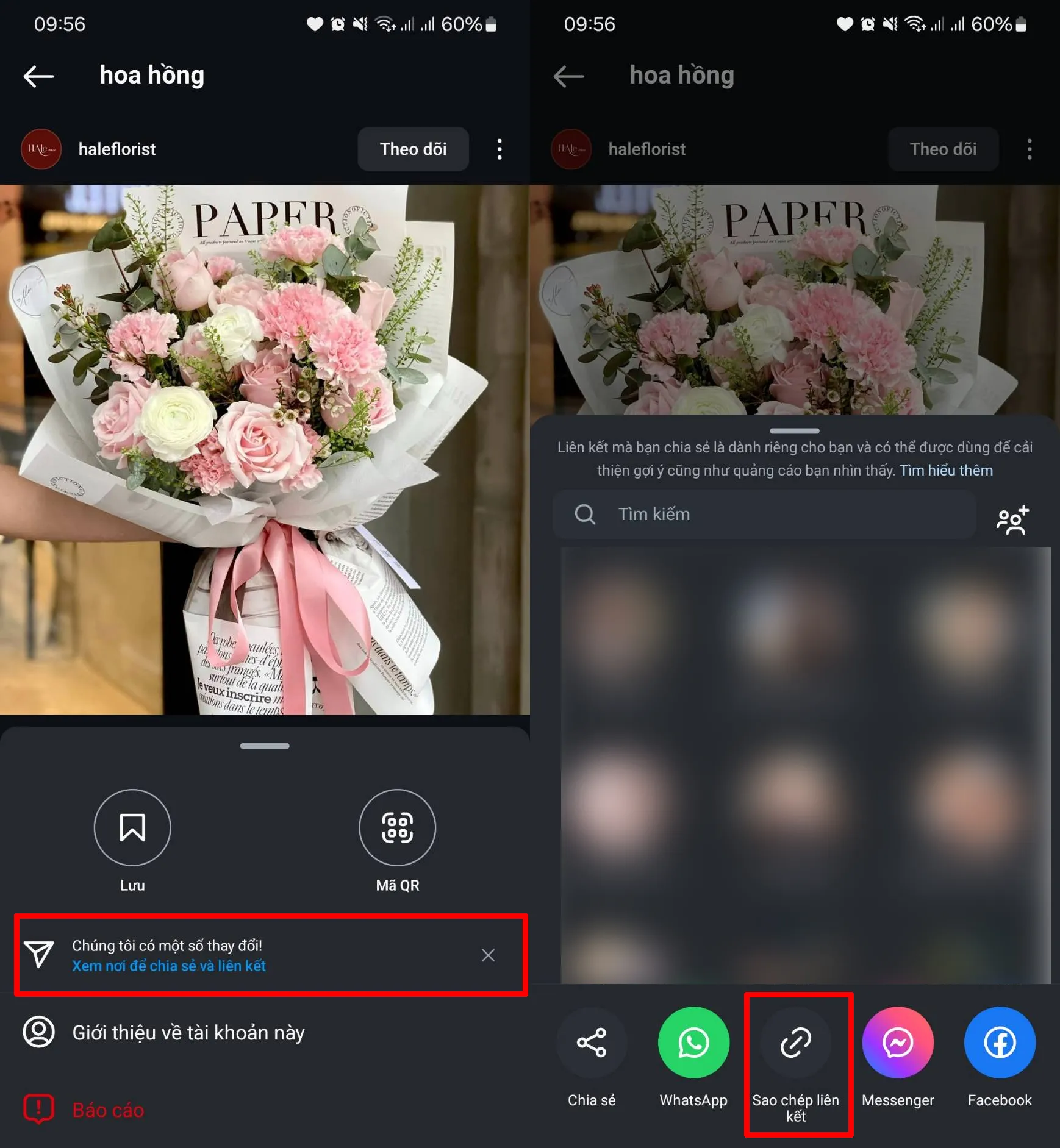Tap the WhatsApp share icon
This screenshot has height=1148, width=1060.
pos(693,1042)
